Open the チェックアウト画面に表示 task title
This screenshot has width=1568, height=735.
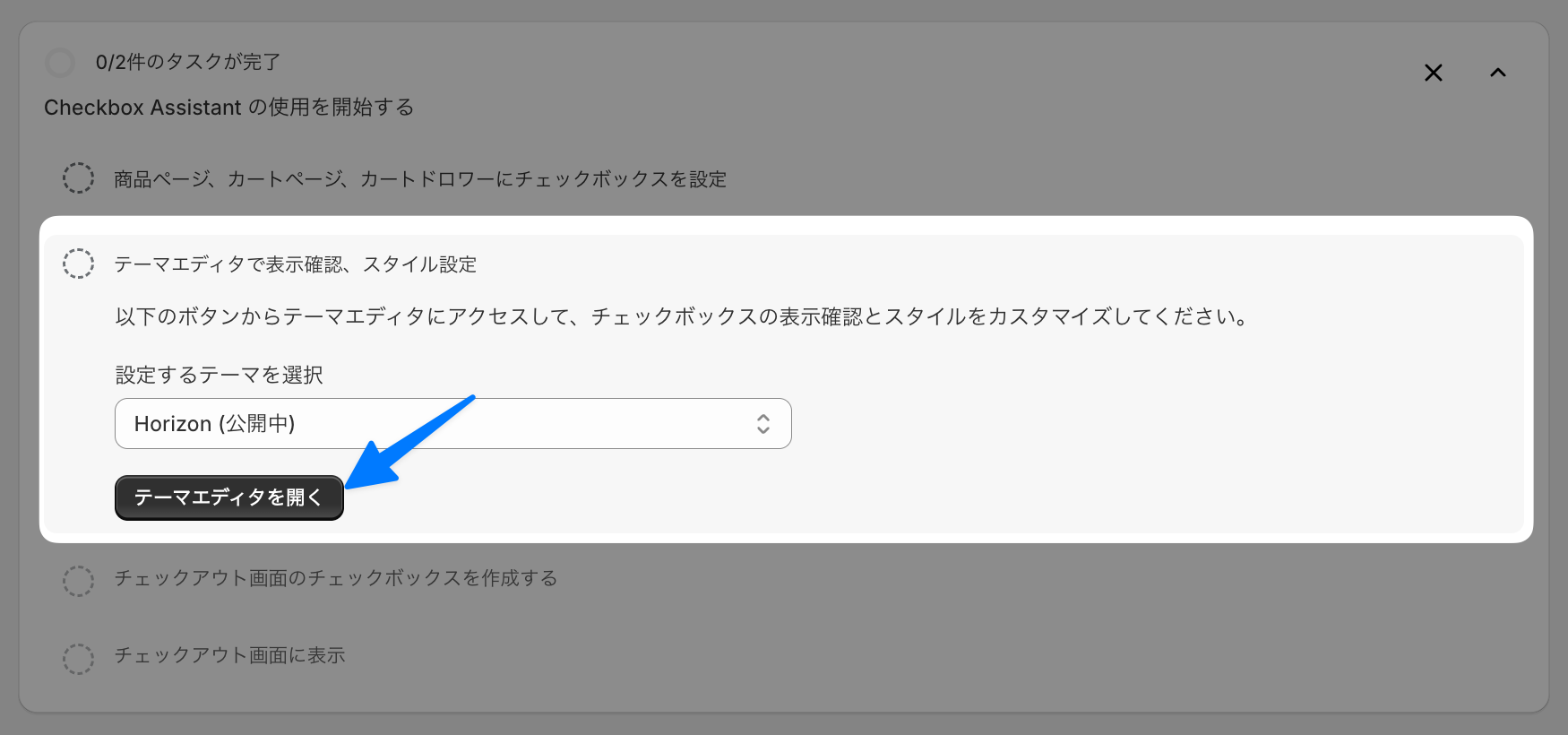tap(229, 656)
